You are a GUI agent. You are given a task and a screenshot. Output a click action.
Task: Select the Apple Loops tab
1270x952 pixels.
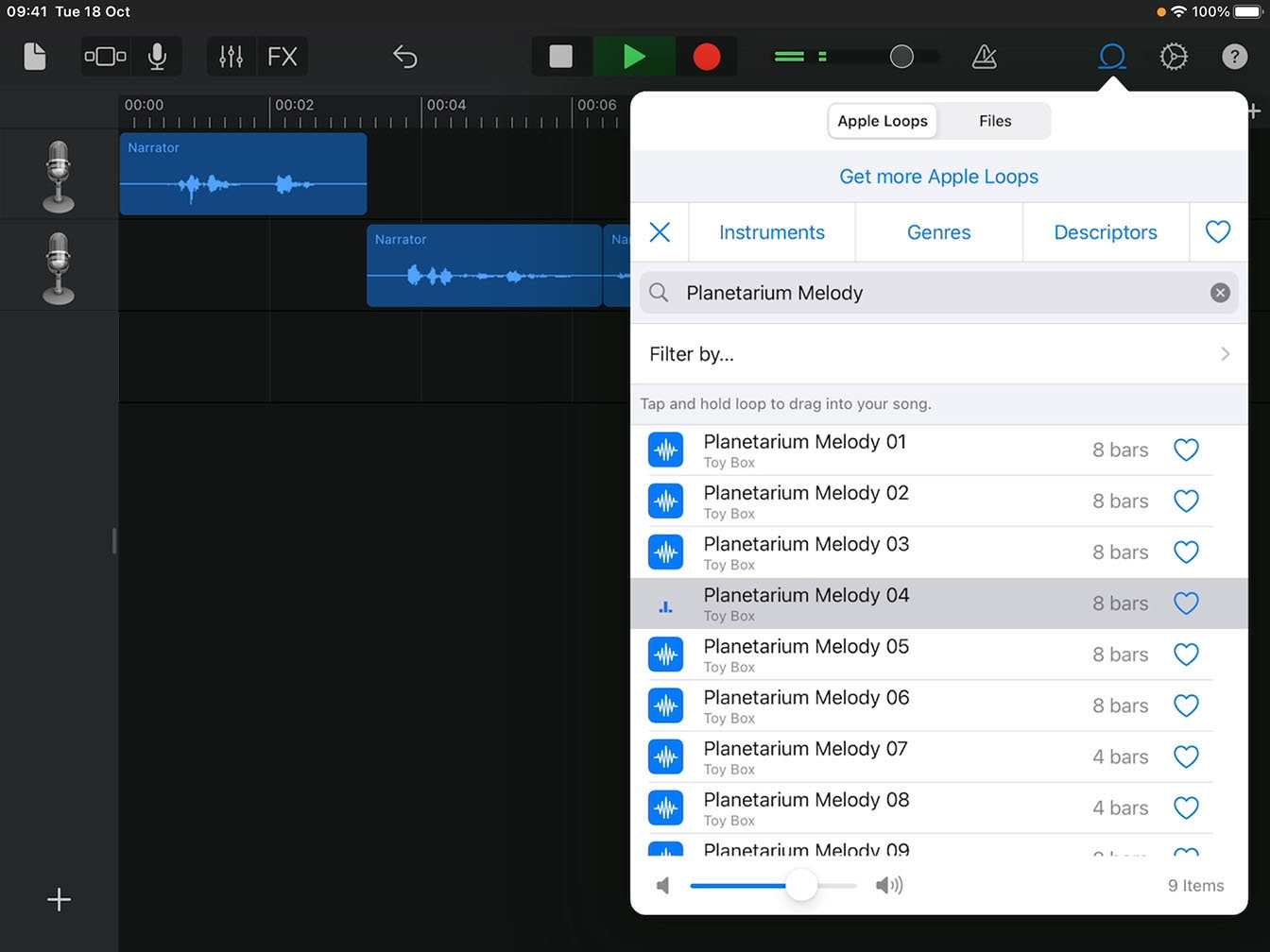(883, 121)
